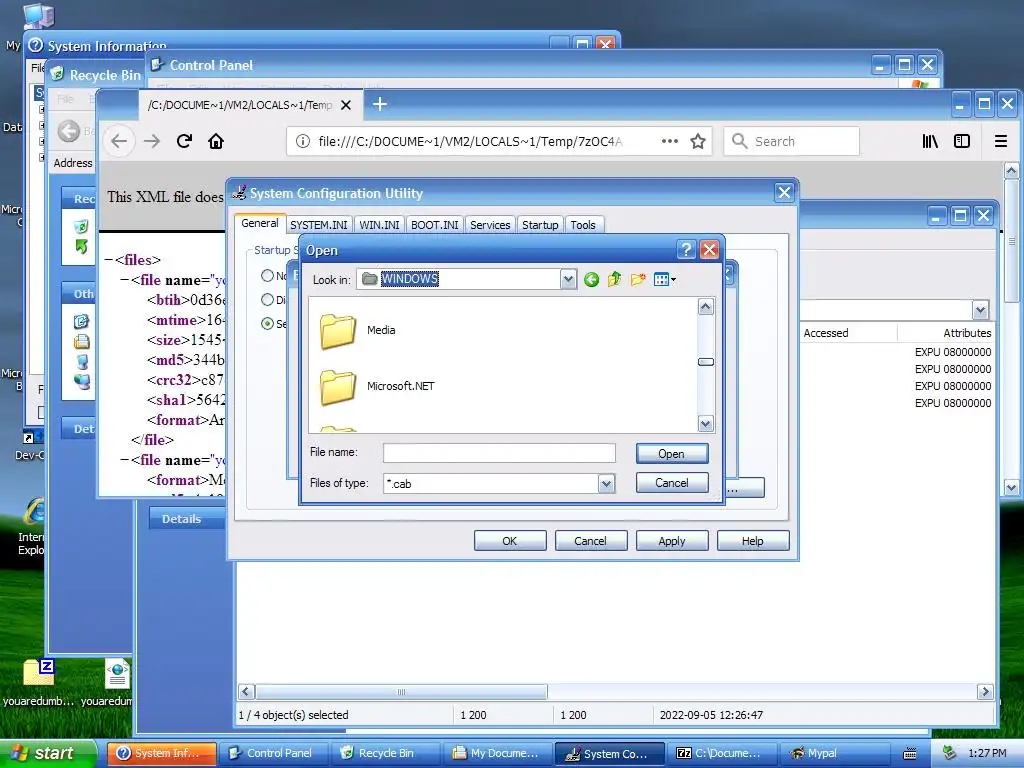Collapse the files XML node

point(108,260)
